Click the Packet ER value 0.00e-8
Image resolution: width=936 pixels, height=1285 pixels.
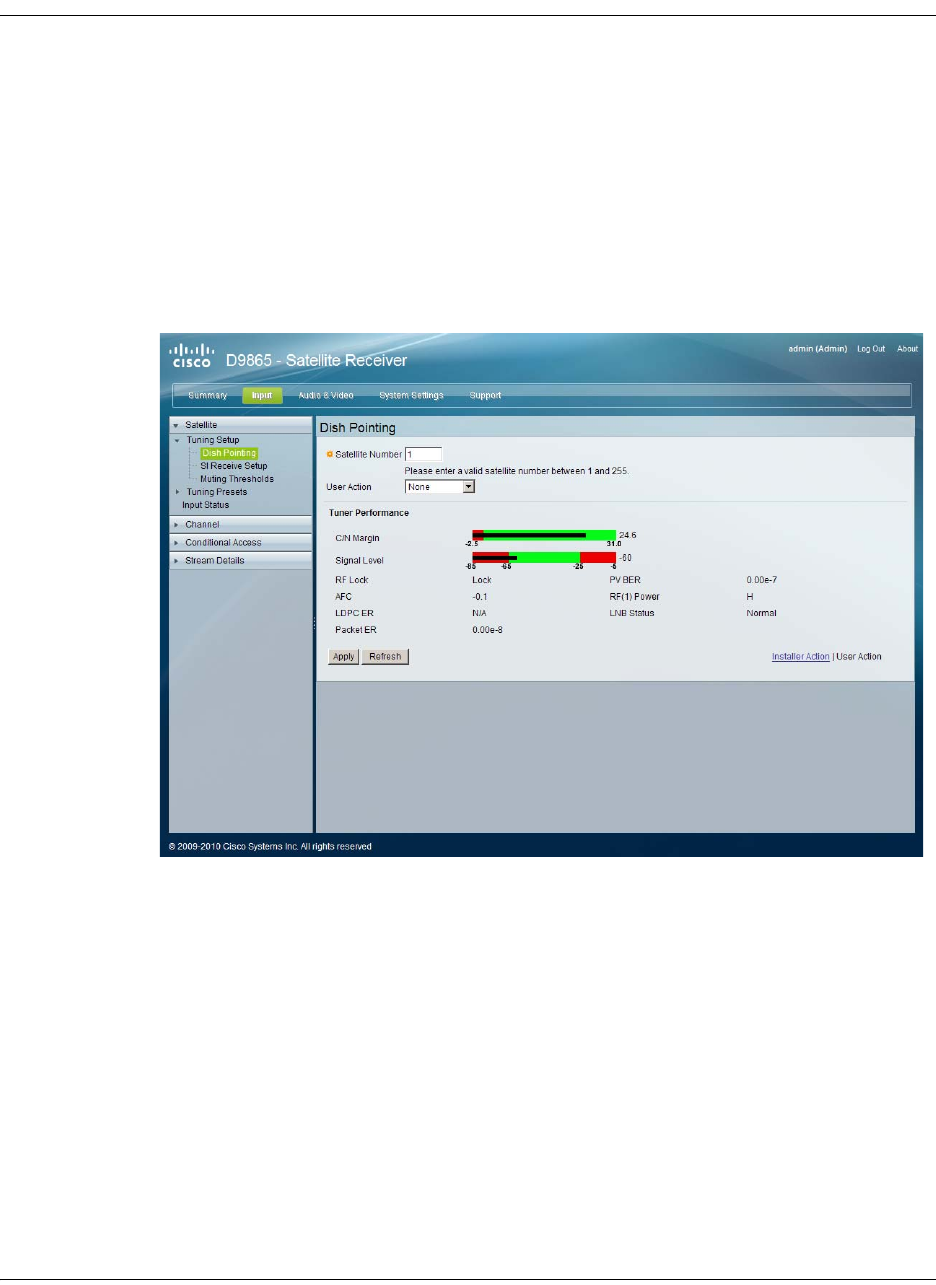click(x=488, y=630)
